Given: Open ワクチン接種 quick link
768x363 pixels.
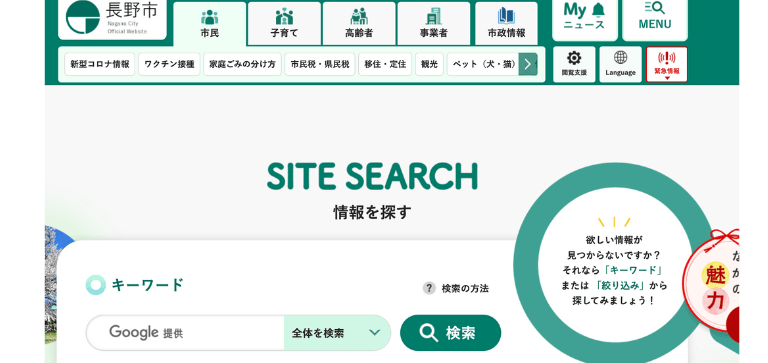Looking at the screenshot, I should (169, 64).
